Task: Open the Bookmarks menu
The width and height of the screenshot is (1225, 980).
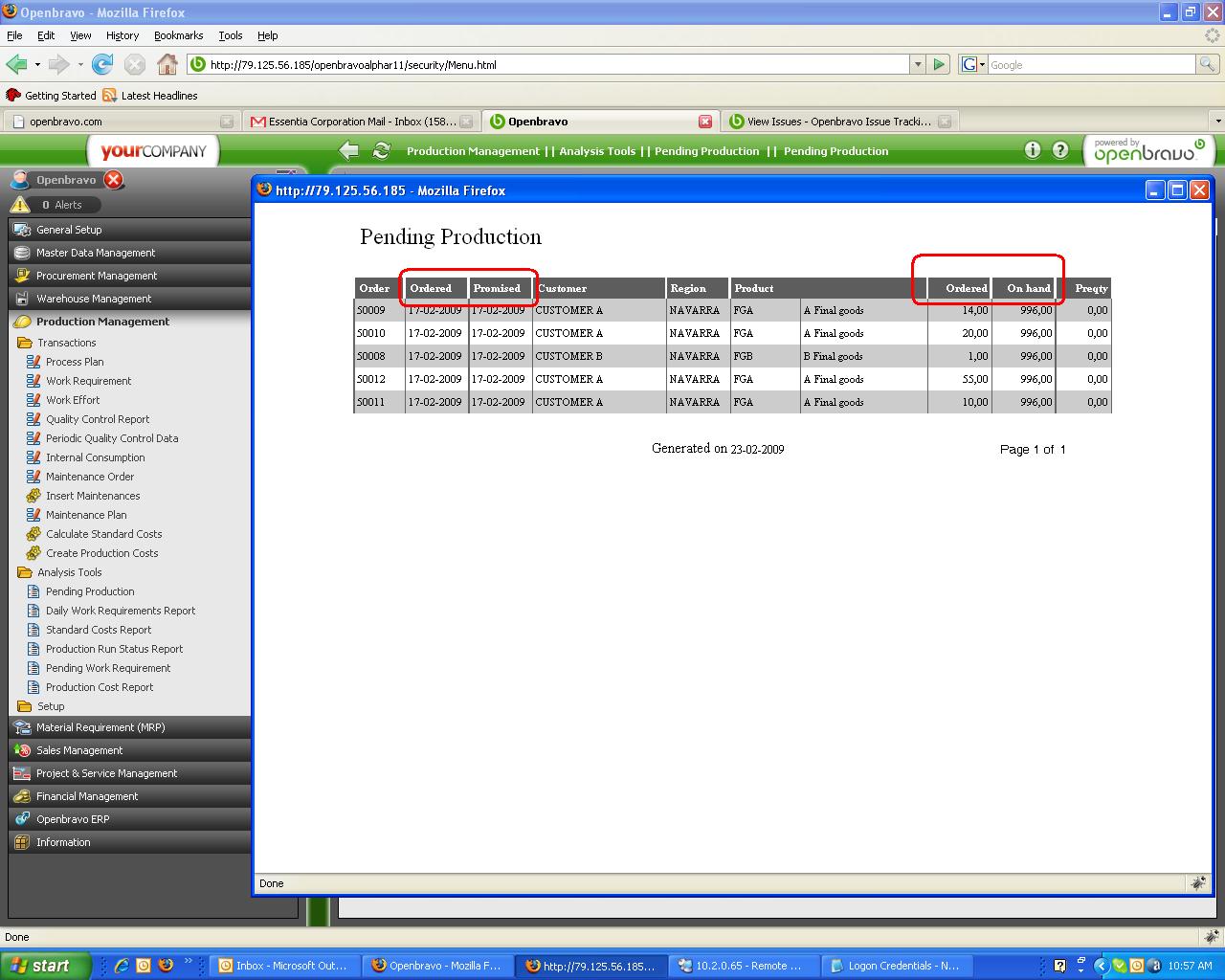Action: coord(178,35)
